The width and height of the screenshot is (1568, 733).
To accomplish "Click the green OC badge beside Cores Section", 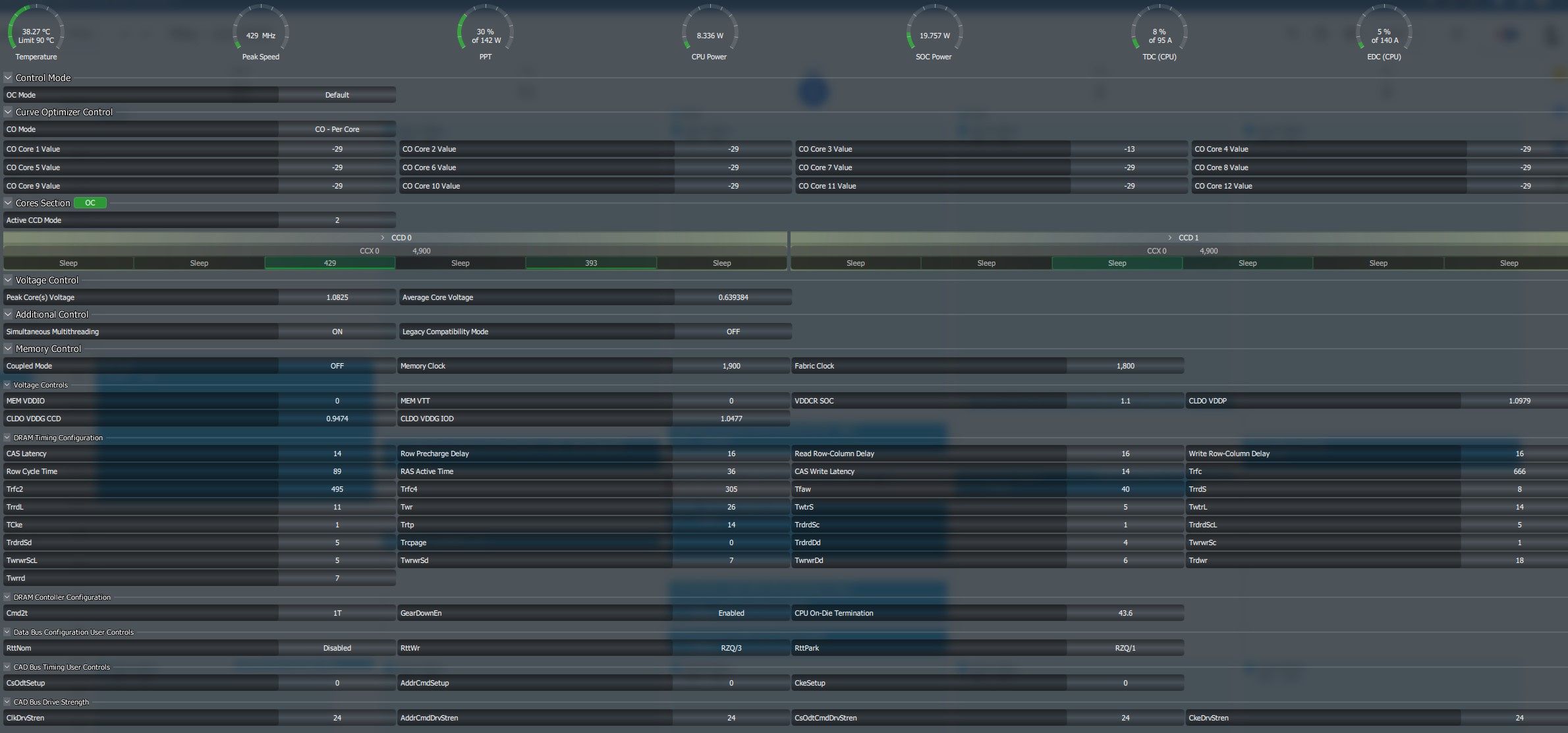I will (x=90, y=203).
